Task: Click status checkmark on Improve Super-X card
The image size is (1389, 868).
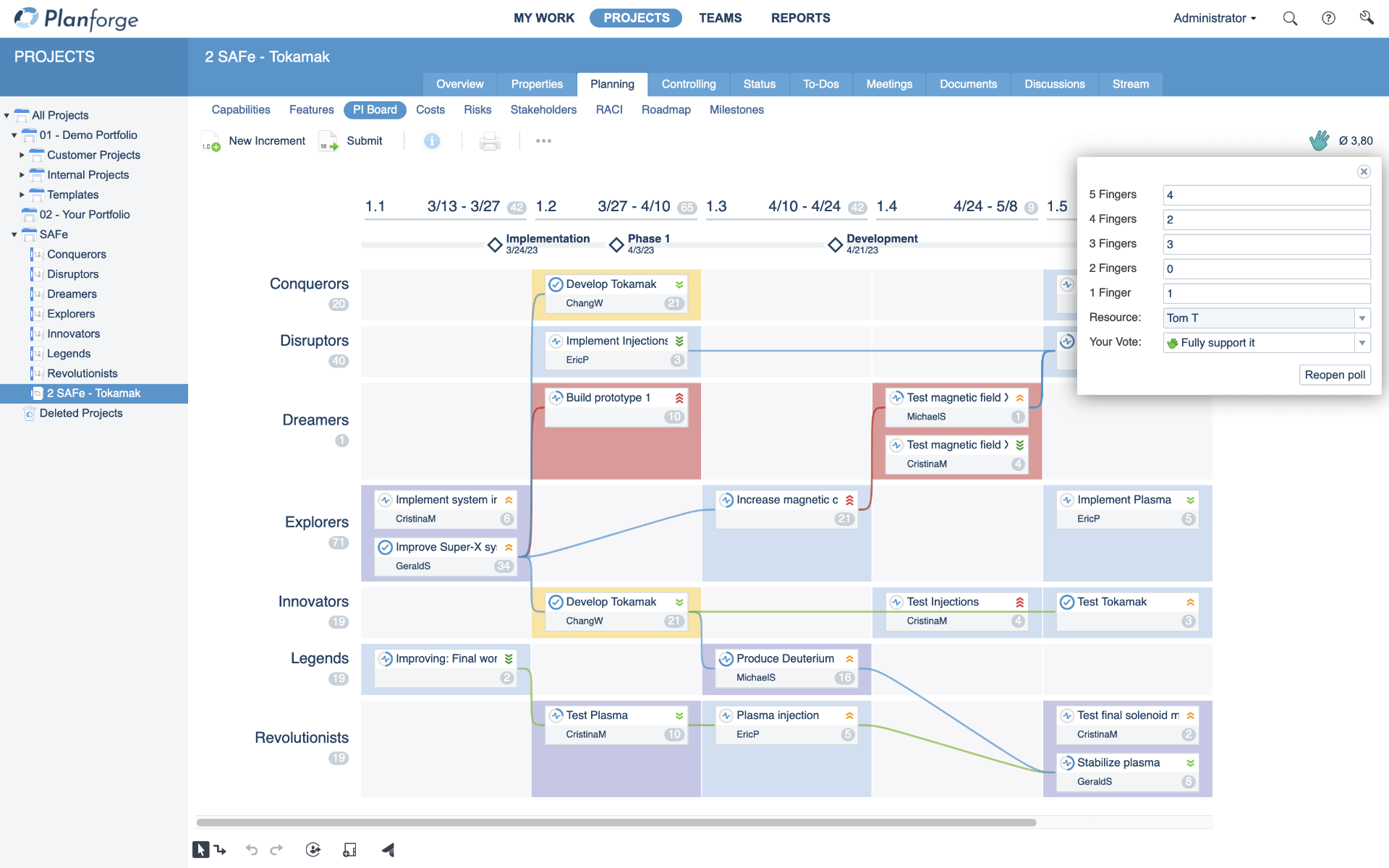Action: [x=386, y=548]
